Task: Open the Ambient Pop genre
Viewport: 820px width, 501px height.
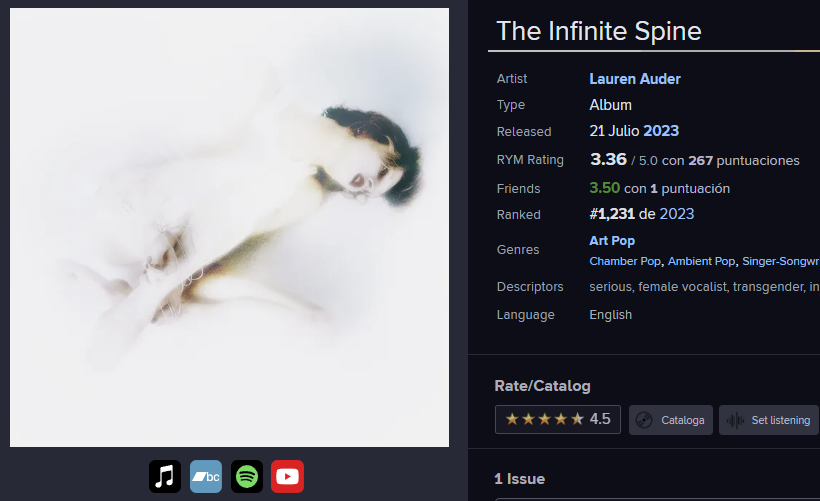Action: (x=701, y=261)
